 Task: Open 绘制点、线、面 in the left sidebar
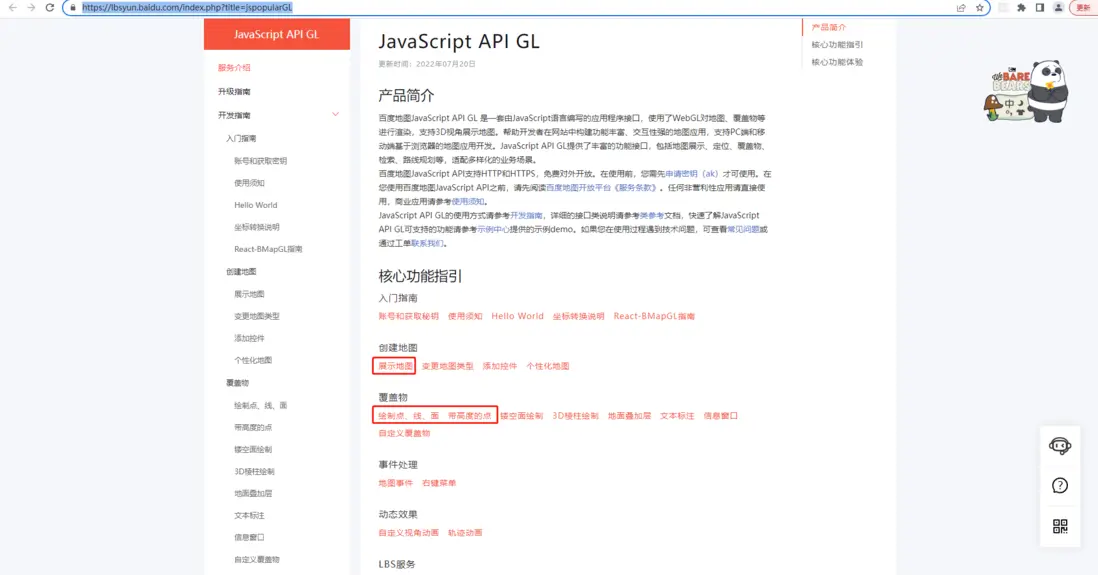pos(260,406)
